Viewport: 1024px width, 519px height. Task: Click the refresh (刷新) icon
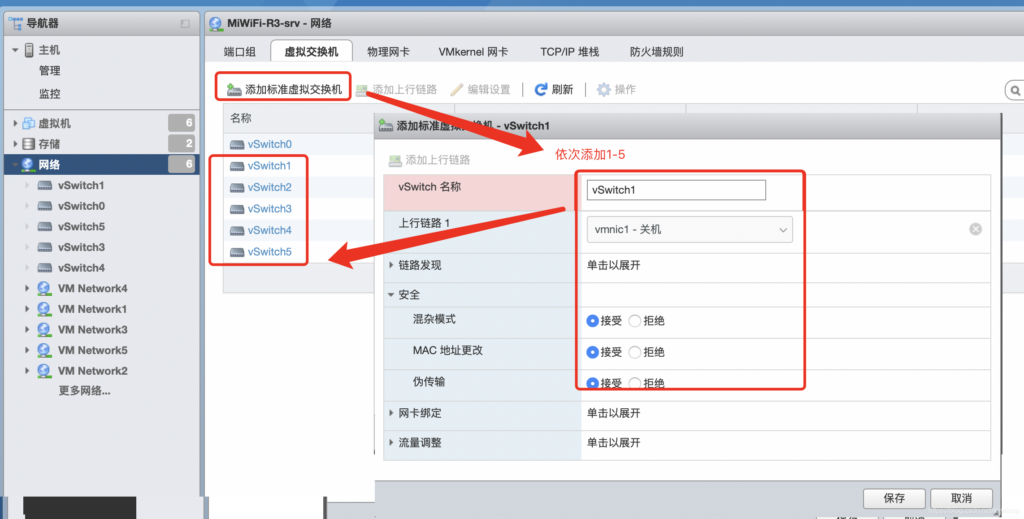point(541,90)
